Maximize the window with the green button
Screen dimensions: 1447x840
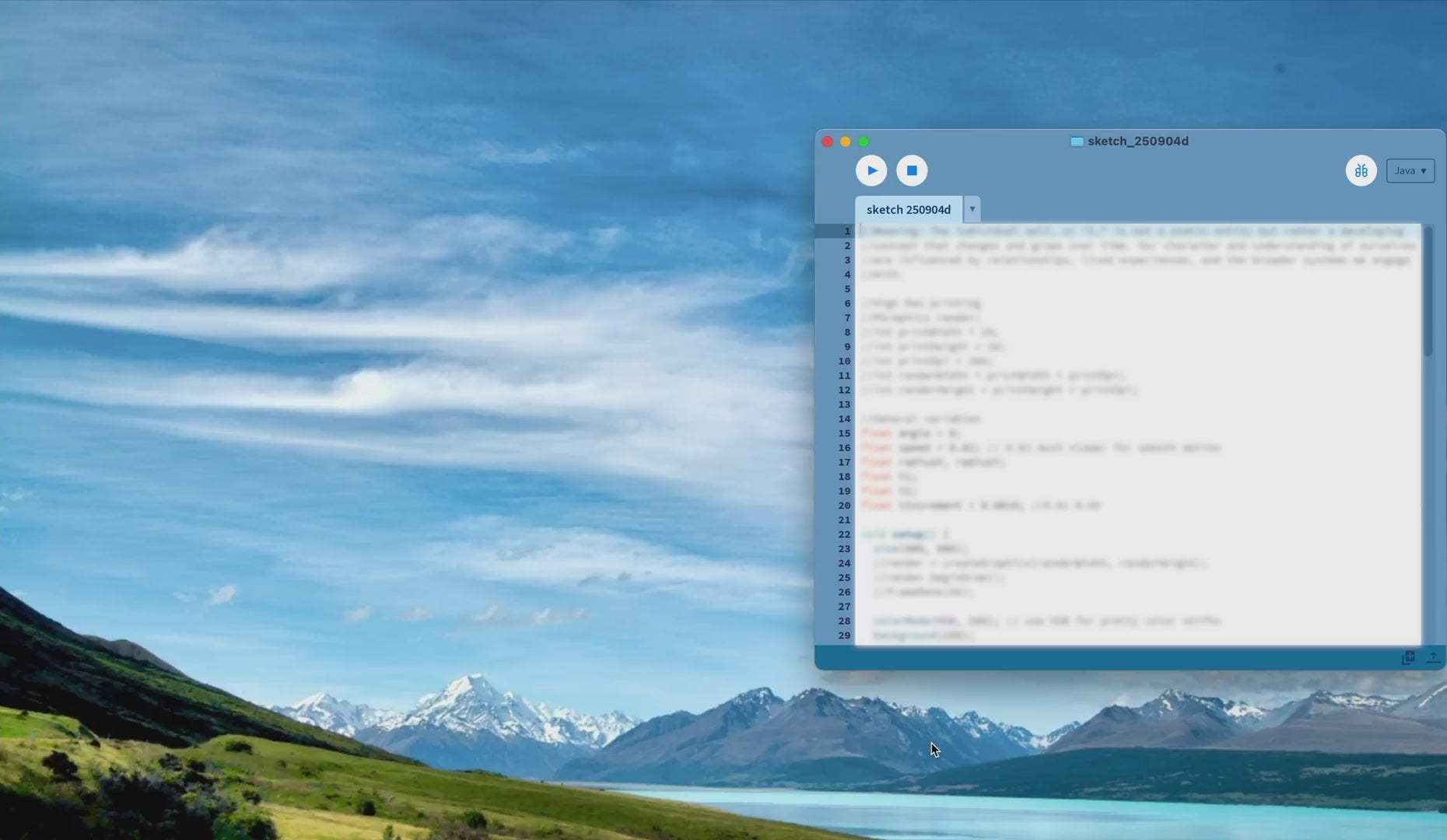click(x=864, y=142)
